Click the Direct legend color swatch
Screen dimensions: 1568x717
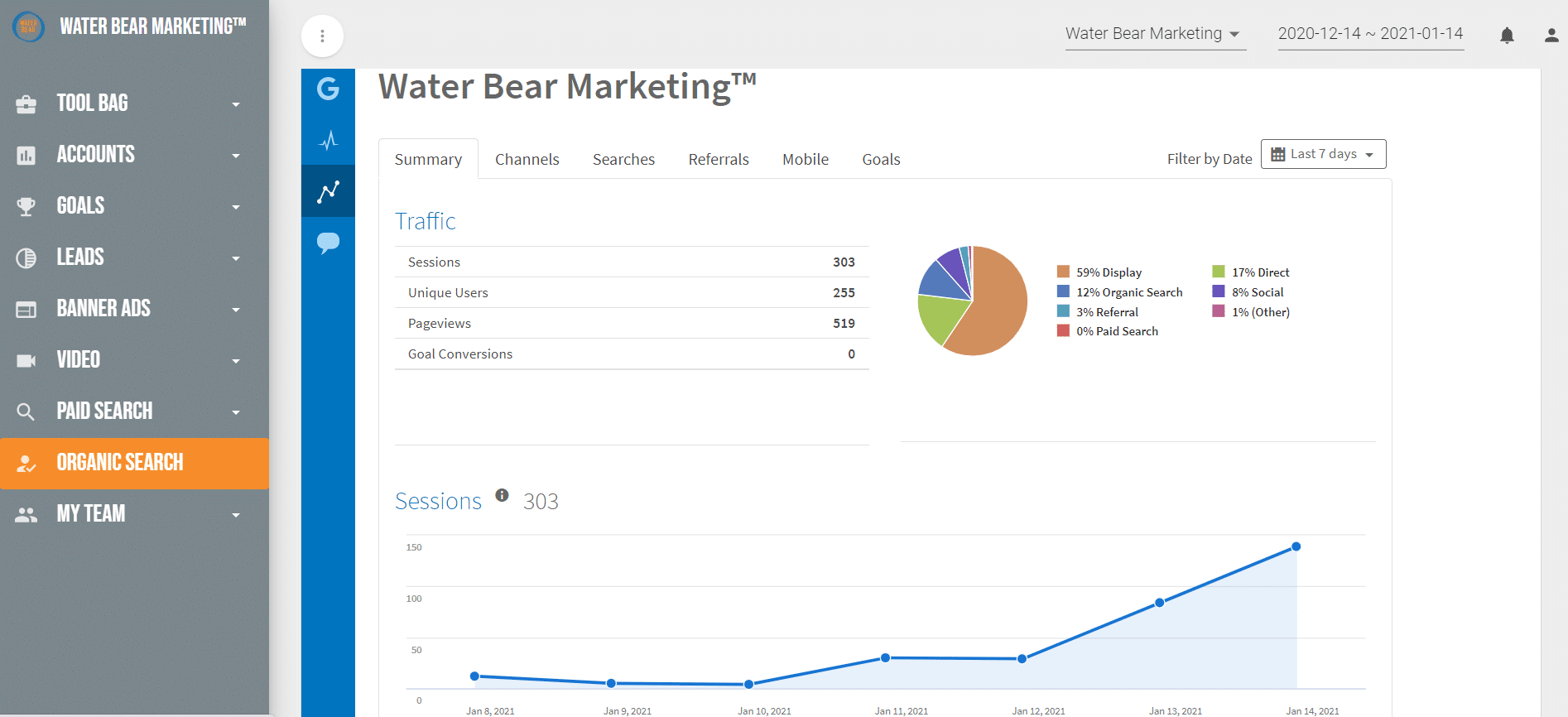point(1219,272)
